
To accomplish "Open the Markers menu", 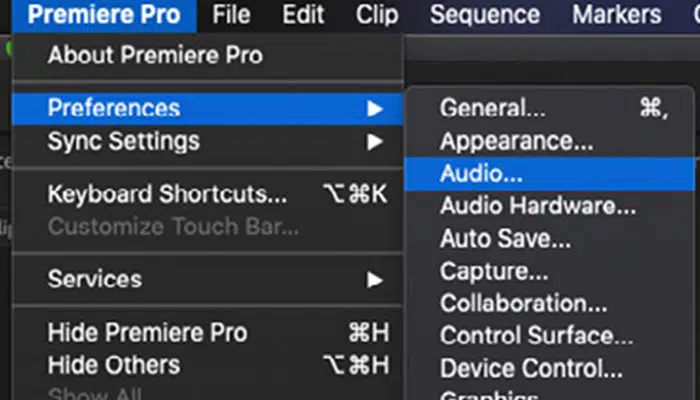I will click(617, 15).
